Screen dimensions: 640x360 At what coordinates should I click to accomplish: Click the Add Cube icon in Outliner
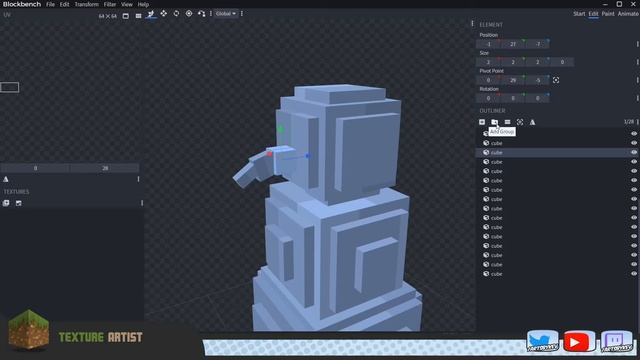coord(482,122)
